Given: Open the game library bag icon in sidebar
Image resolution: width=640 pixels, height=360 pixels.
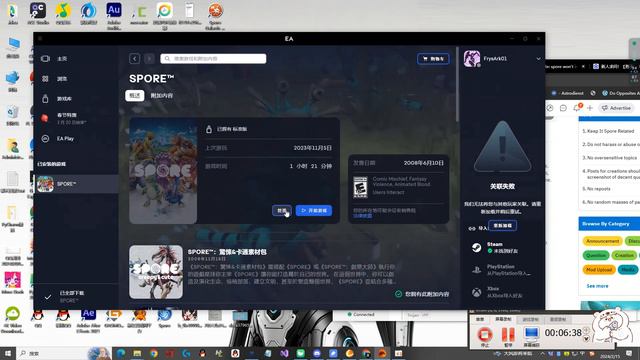Looking at the screenshot, I should (45, 98).
